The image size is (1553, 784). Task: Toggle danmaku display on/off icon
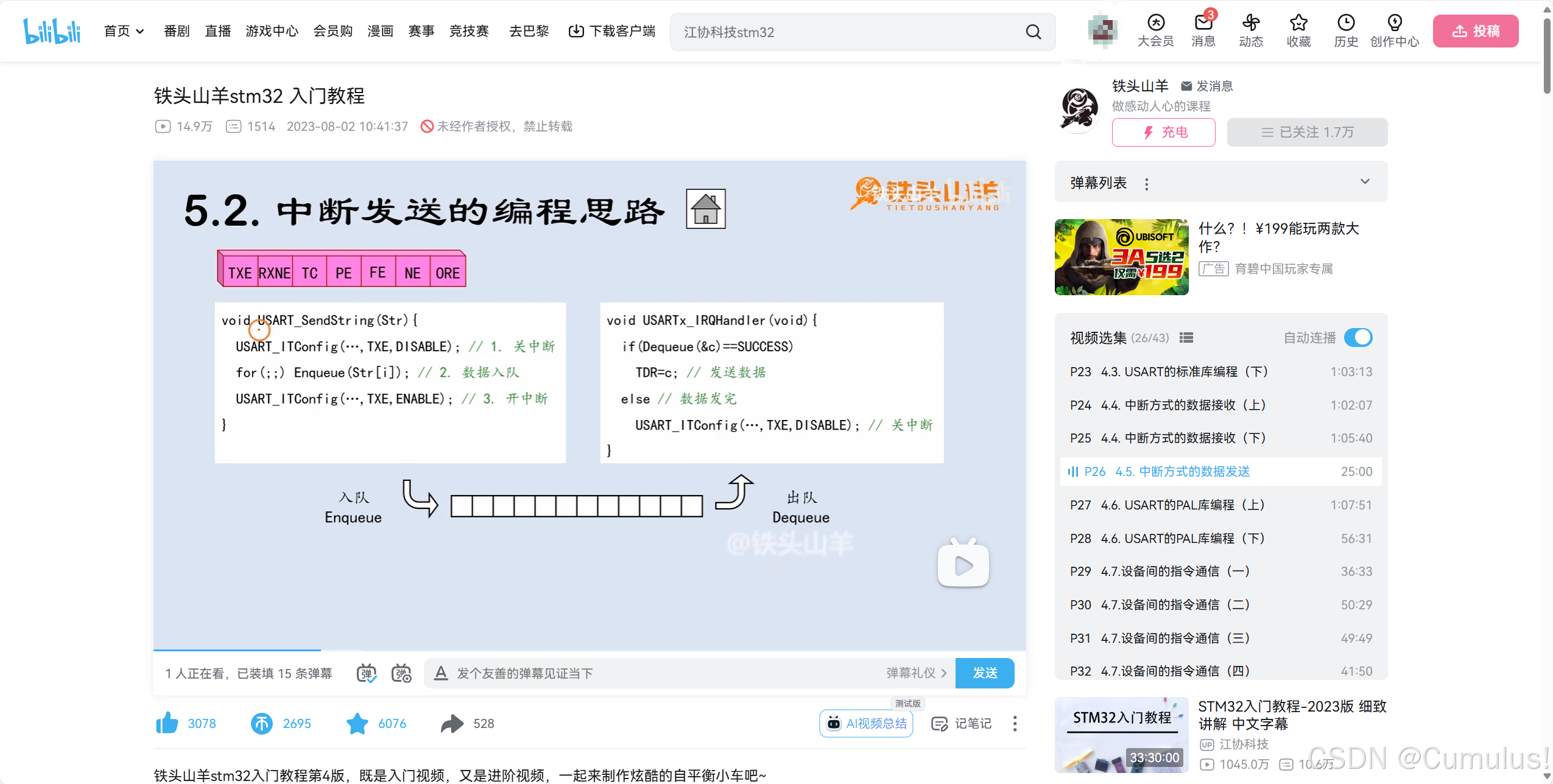coord(367,673)
